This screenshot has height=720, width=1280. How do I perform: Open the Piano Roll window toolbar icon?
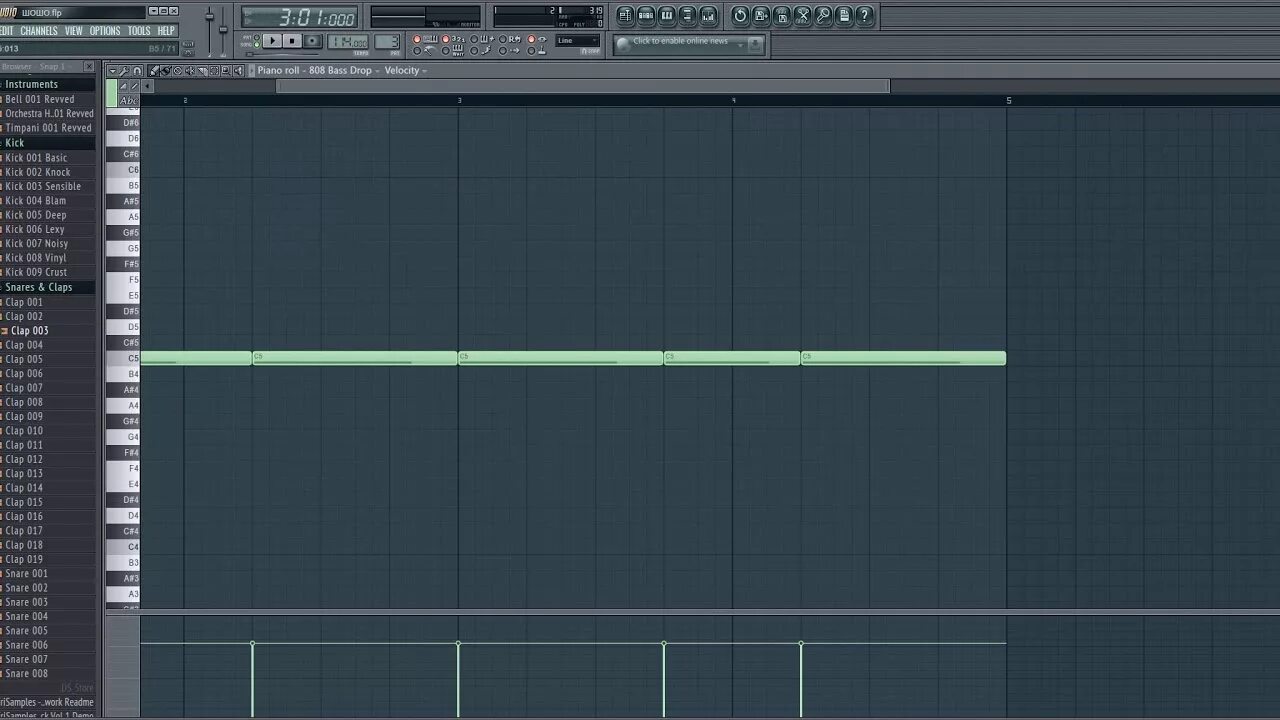pyautogui.click(x=667, y=15)
